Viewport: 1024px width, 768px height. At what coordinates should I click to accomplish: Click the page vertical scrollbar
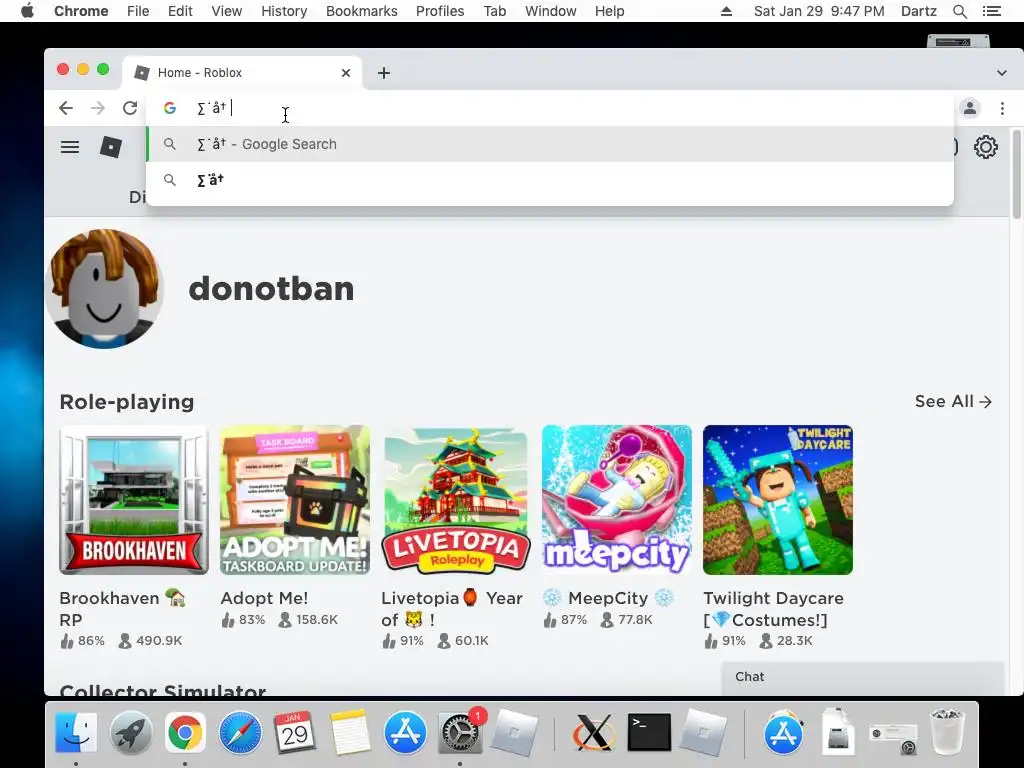(1016, 175)
